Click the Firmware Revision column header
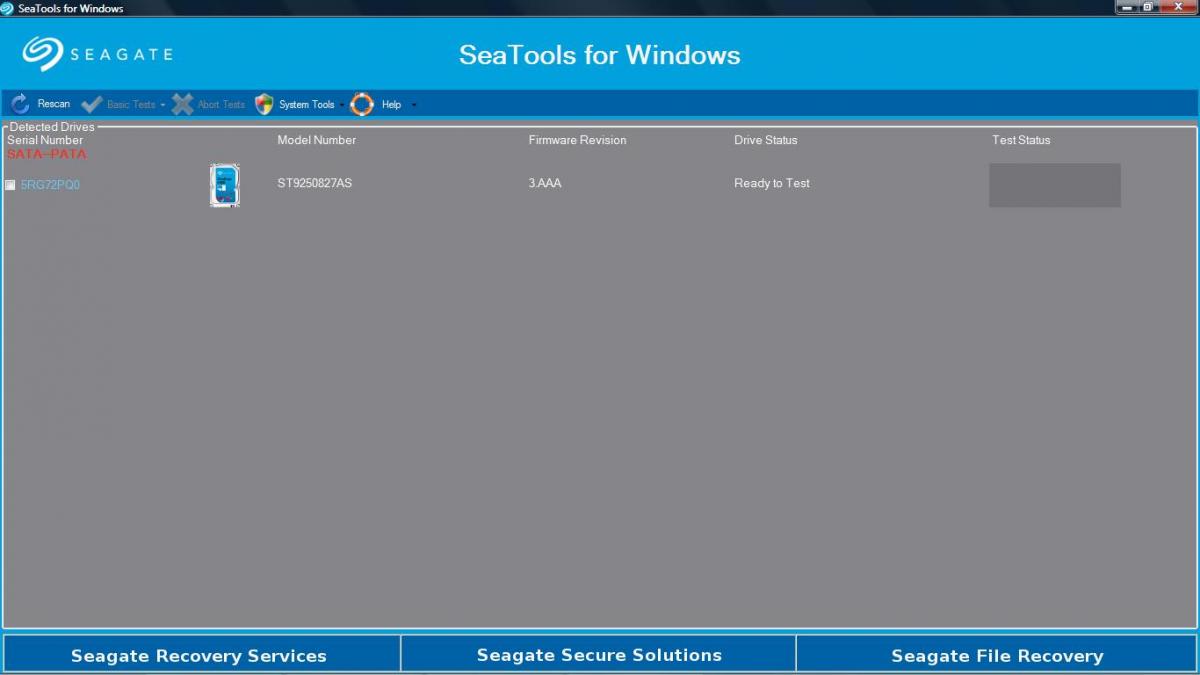1200x675 pixels. 577,140
